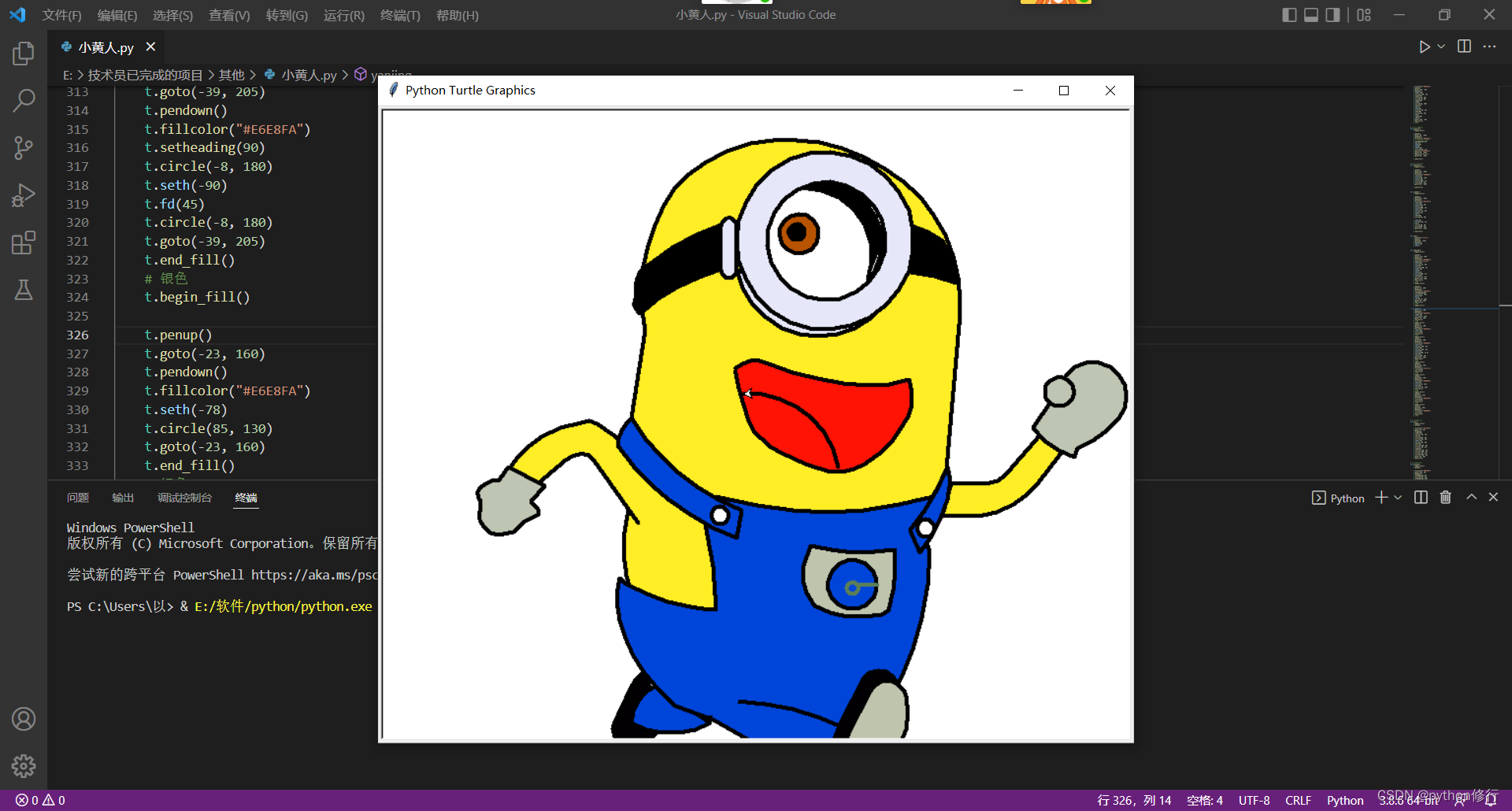Image resolution: width=1512 pixels, height=811 pixels.
Task: Select Python language mode in status bar
Action: 1345,800
